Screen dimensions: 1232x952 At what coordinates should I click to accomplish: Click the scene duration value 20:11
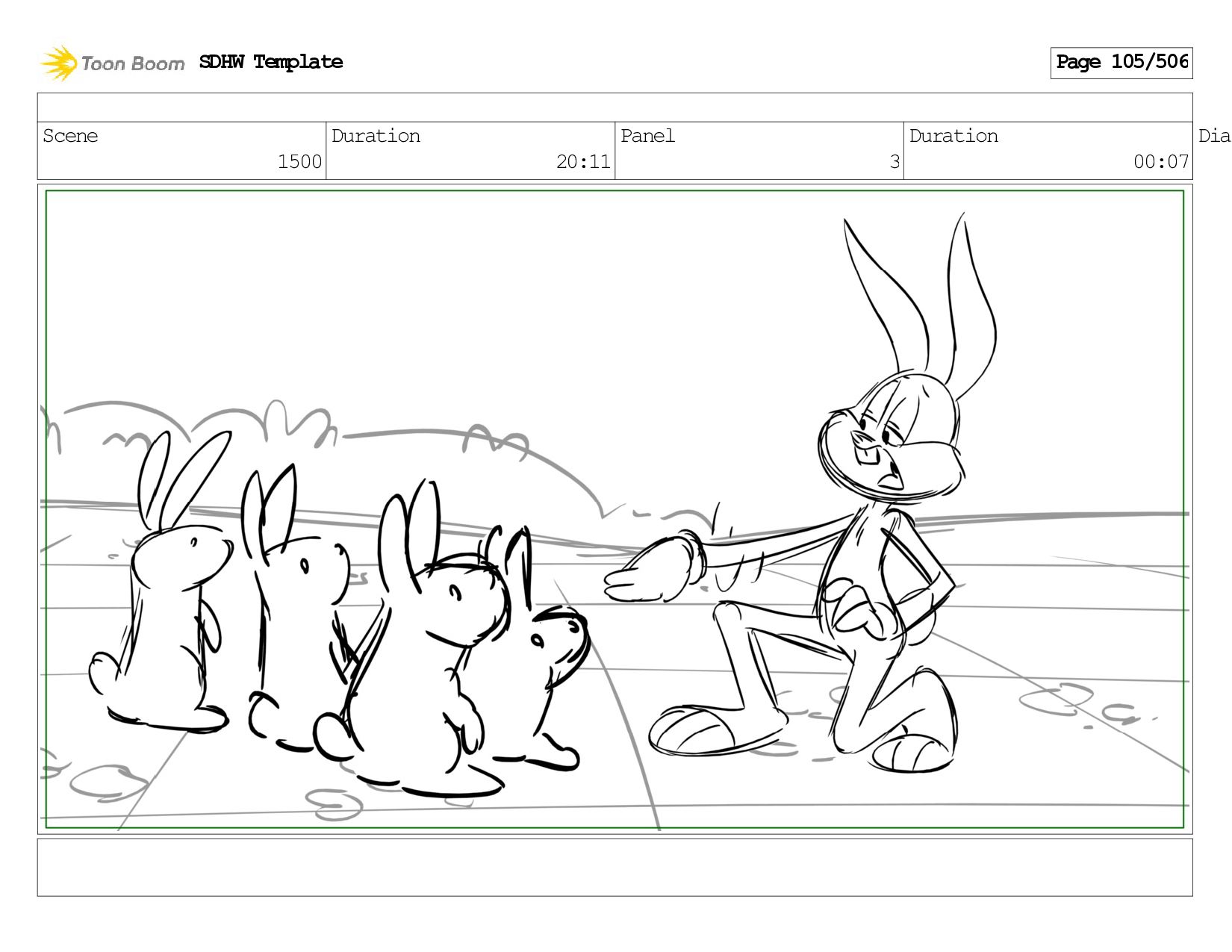pos(583,161)
